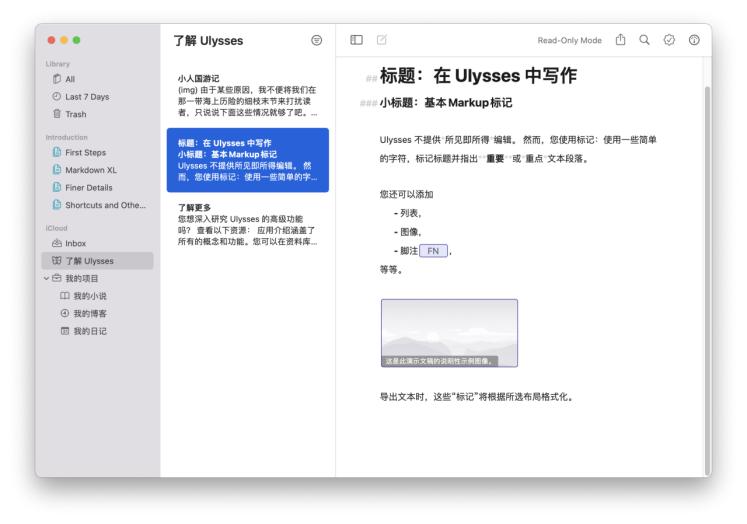747x524 pixels.
Task: Select Last 7 Days group
Action: 98,97
